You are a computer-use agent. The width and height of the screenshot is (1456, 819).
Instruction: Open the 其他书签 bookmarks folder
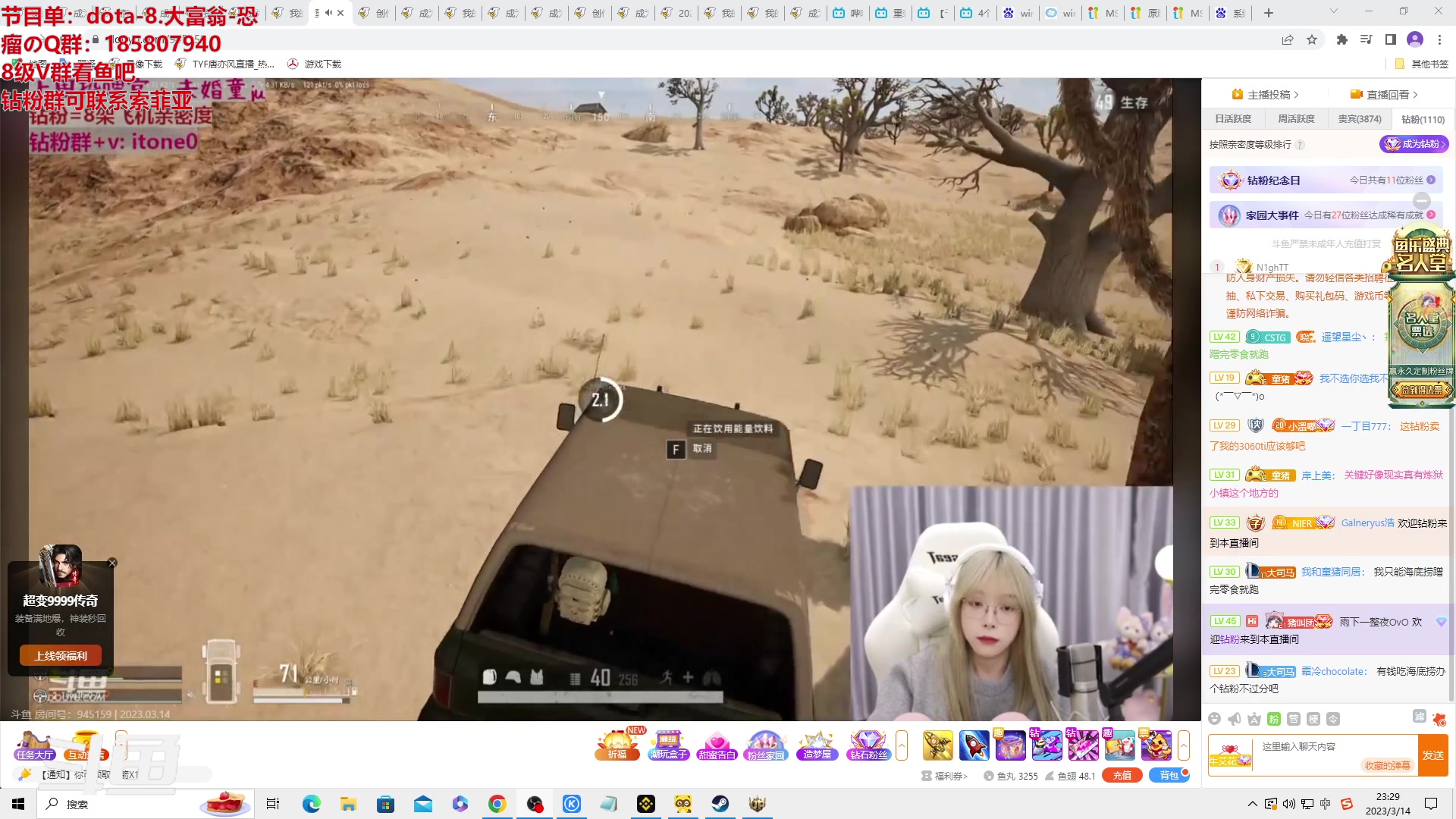tap(1422, 64)
